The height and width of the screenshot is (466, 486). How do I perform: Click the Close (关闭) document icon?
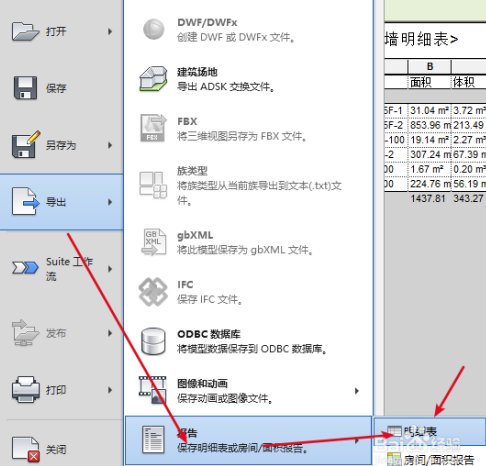click(26, 449)
